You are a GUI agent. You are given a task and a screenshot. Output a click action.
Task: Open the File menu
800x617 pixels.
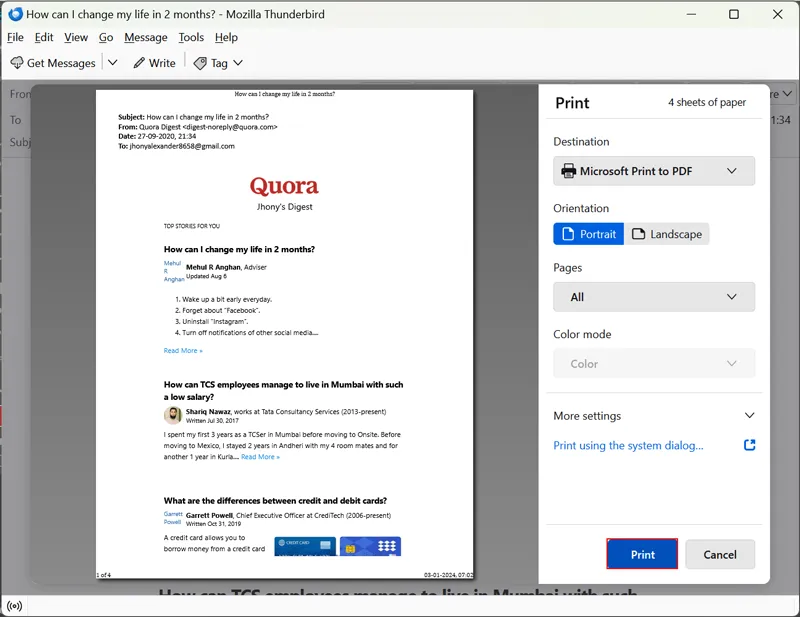(15, 37)
